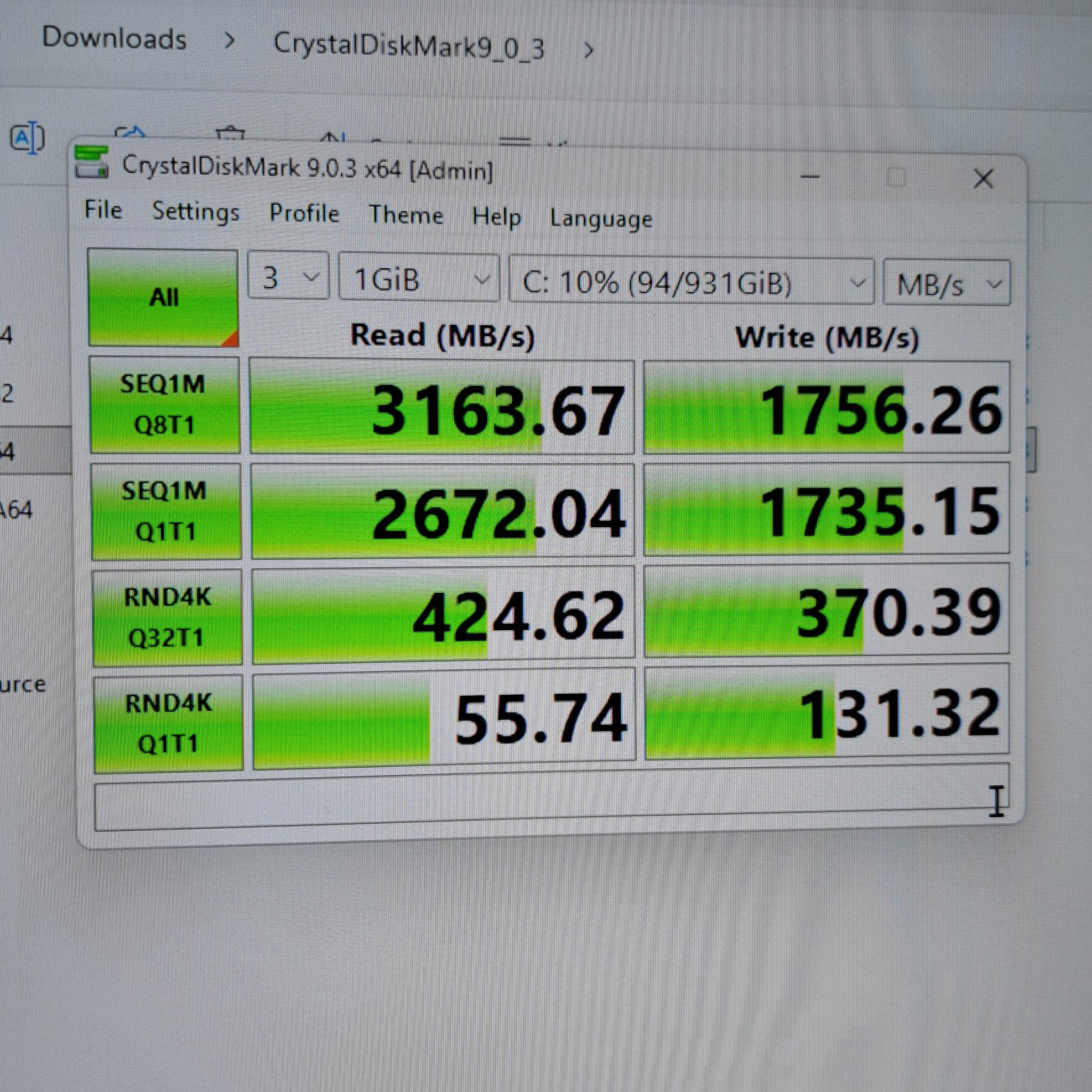This screenshot has width=1092, height=1092.
Task: Click the write value 1756.26
Action: (826, 407)
